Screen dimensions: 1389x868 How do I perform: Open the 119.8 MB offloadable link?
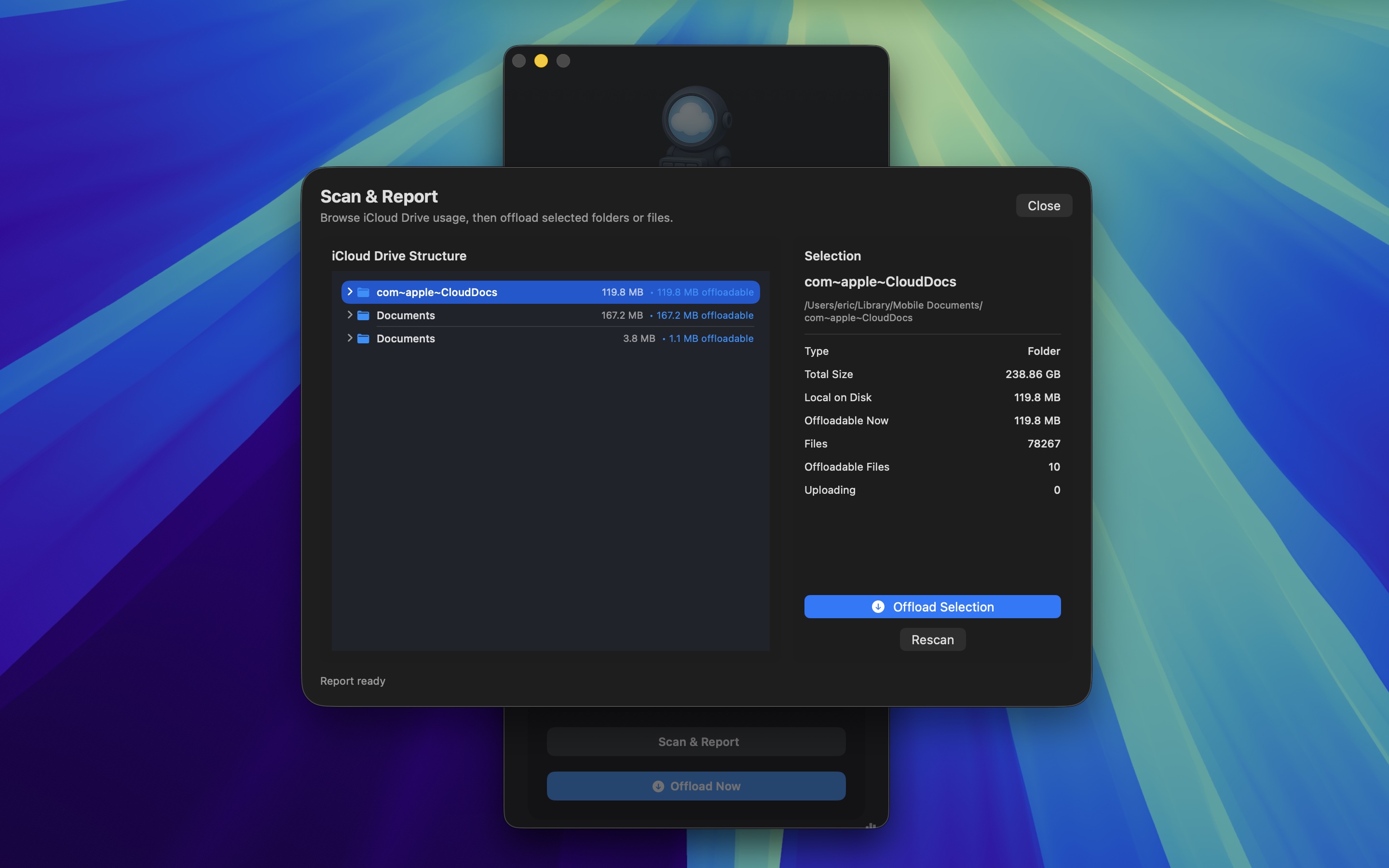click(x=705, y=292)
